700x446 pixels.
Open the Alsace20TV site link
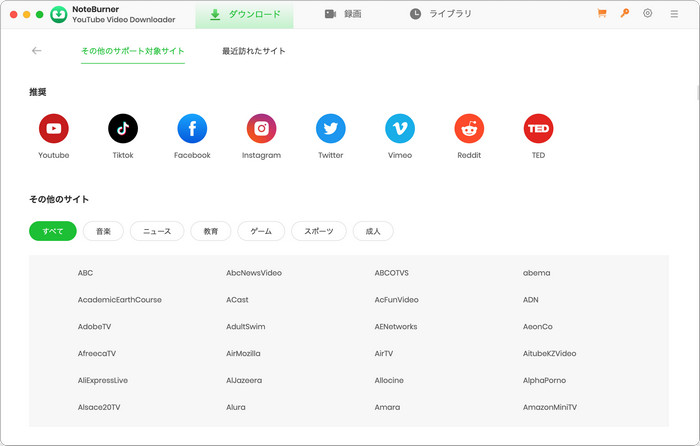(x=99, y=407)
